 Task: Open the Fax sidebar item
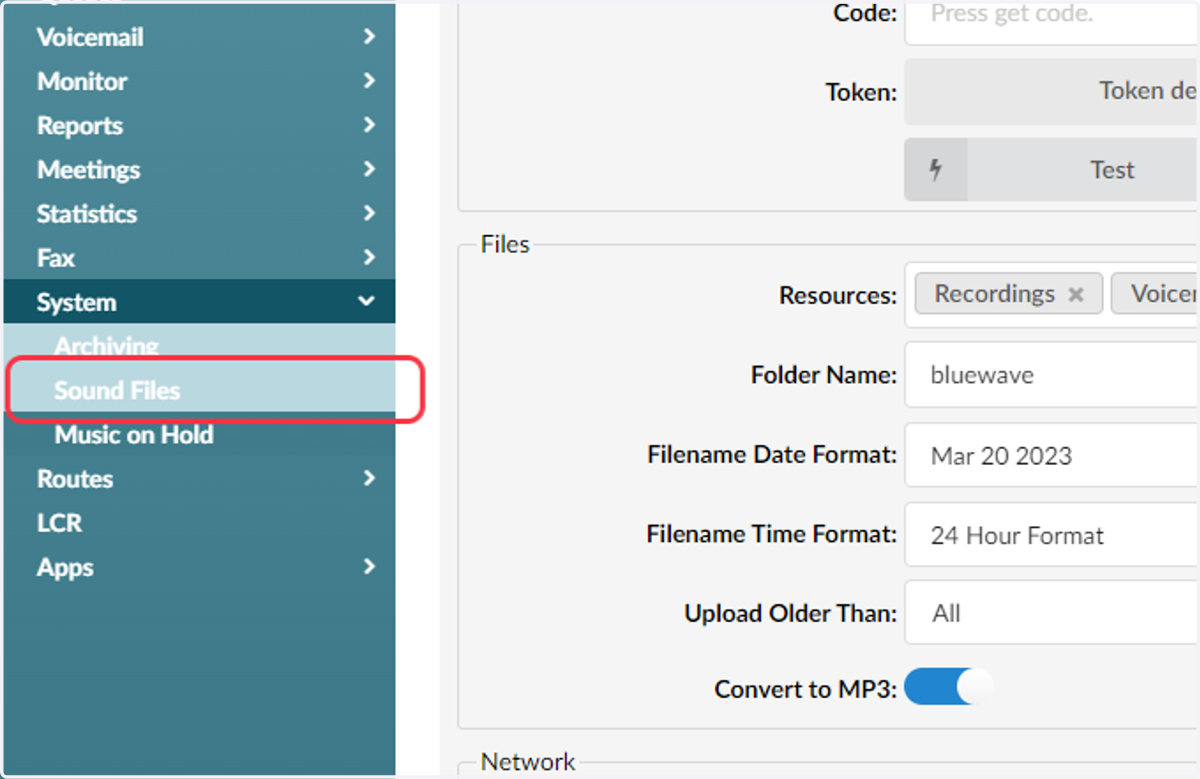click(200, 257)
